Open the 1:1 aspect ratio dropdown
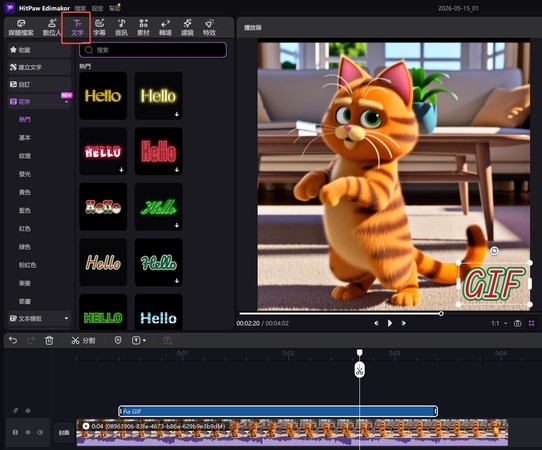The height and width of the screenshot is (450, 542). 499,323
